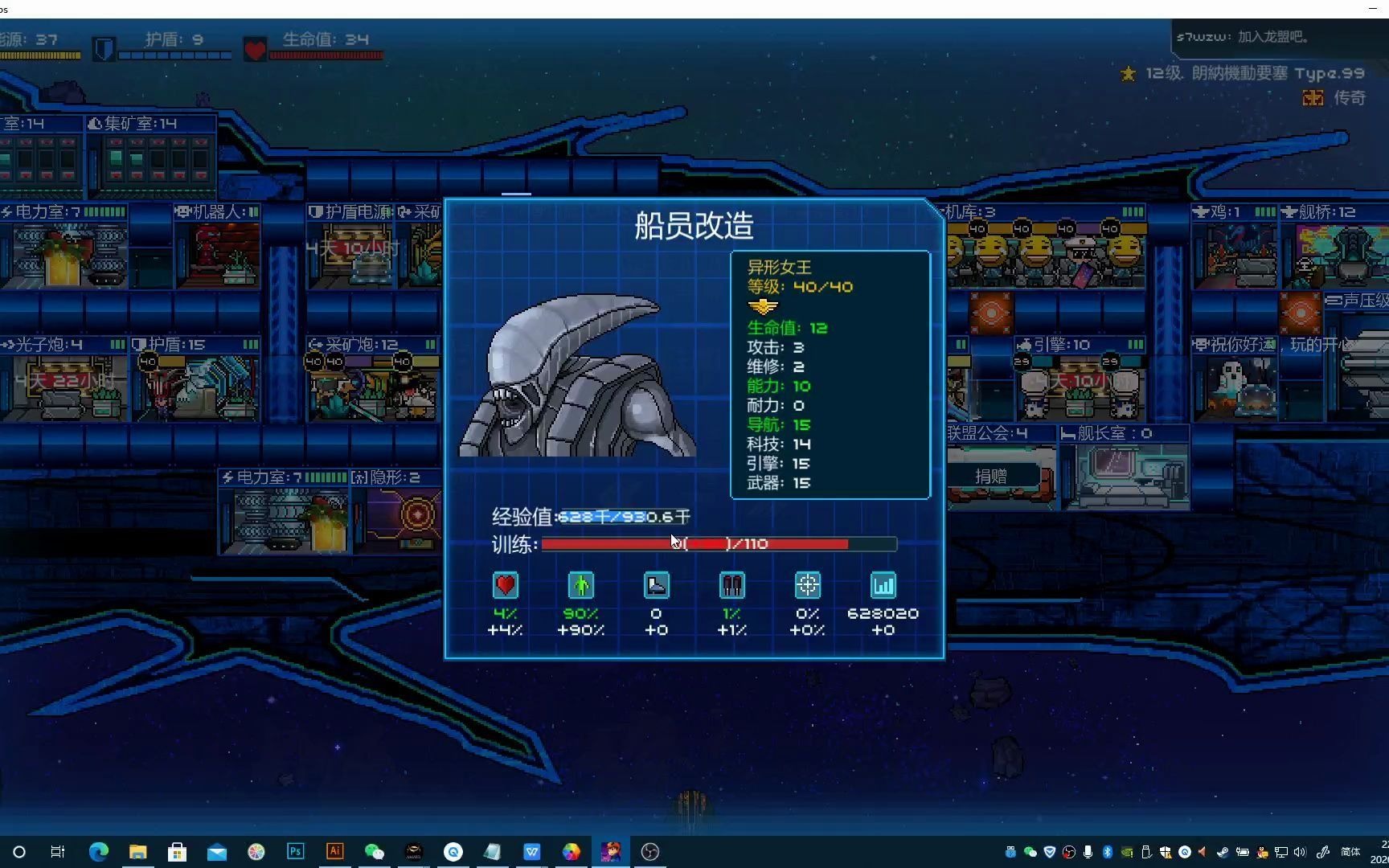
Task: Open Windows search circle on taskbar
Action: click(19, 852)
